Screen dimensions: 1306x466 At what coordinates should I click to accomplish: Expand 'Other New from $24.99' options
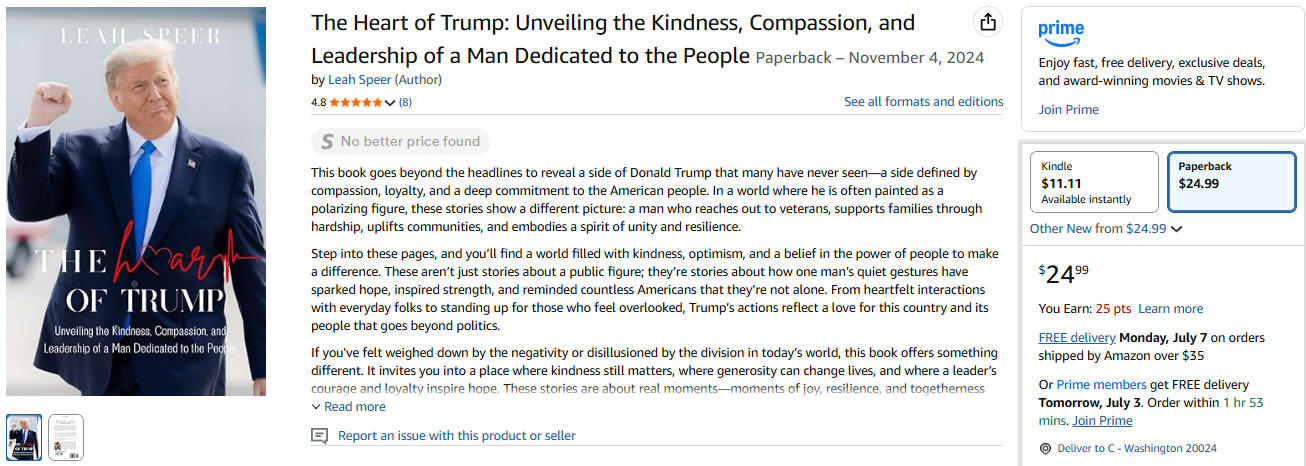1106,229
